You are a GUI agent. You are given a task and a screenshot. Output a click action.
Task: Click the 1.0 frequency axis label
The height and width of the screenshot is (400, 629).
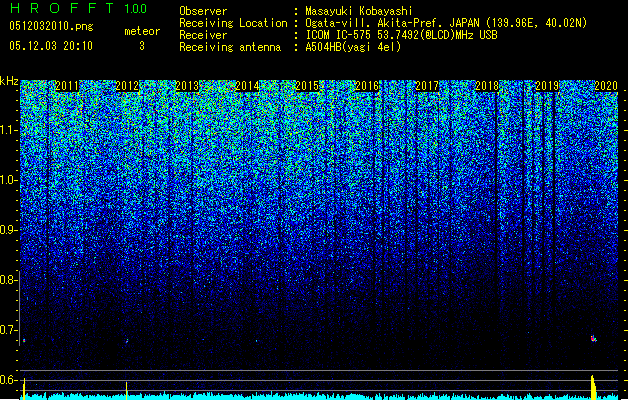click(x=9, y=180)
